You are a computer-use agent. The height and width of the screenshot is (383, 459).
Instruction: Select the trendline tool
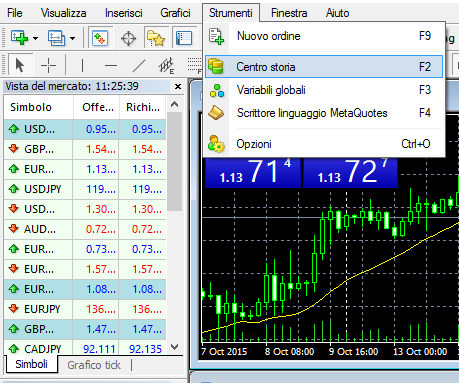coord(139,65)
